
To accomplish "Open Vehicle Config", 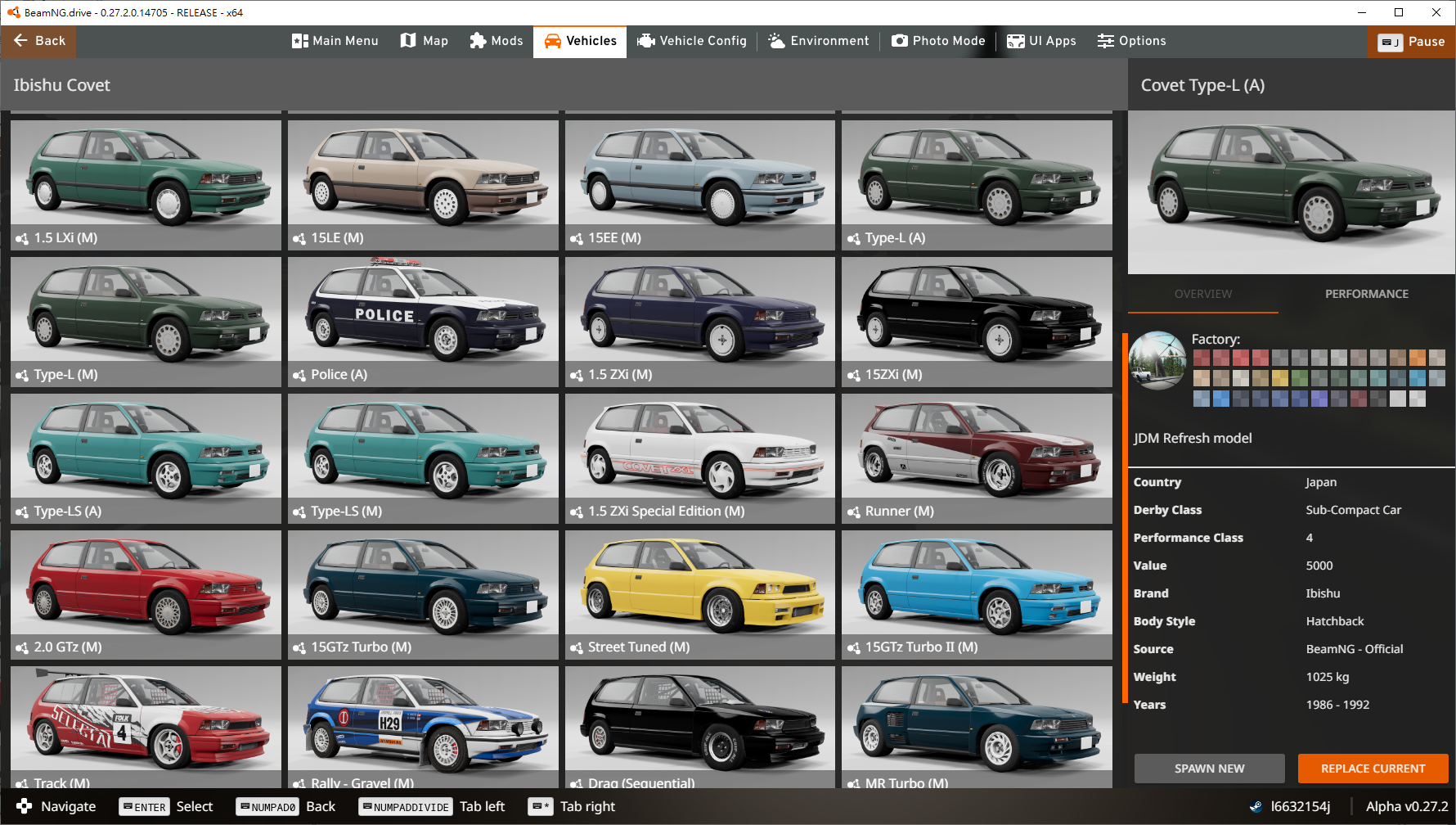I will (692, 41).
